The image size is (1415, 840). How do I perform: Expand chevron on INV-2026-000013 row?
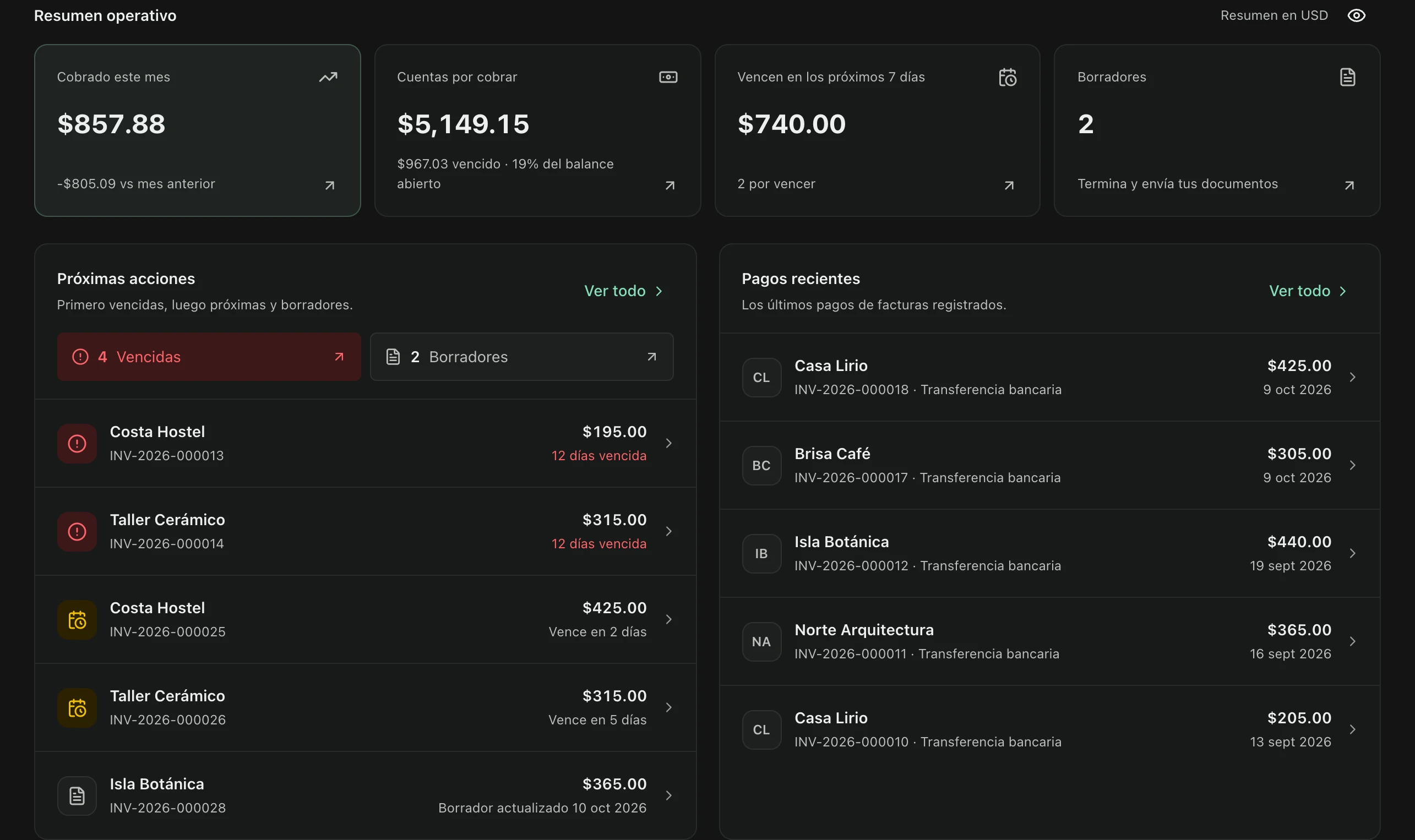coord(668,443)
